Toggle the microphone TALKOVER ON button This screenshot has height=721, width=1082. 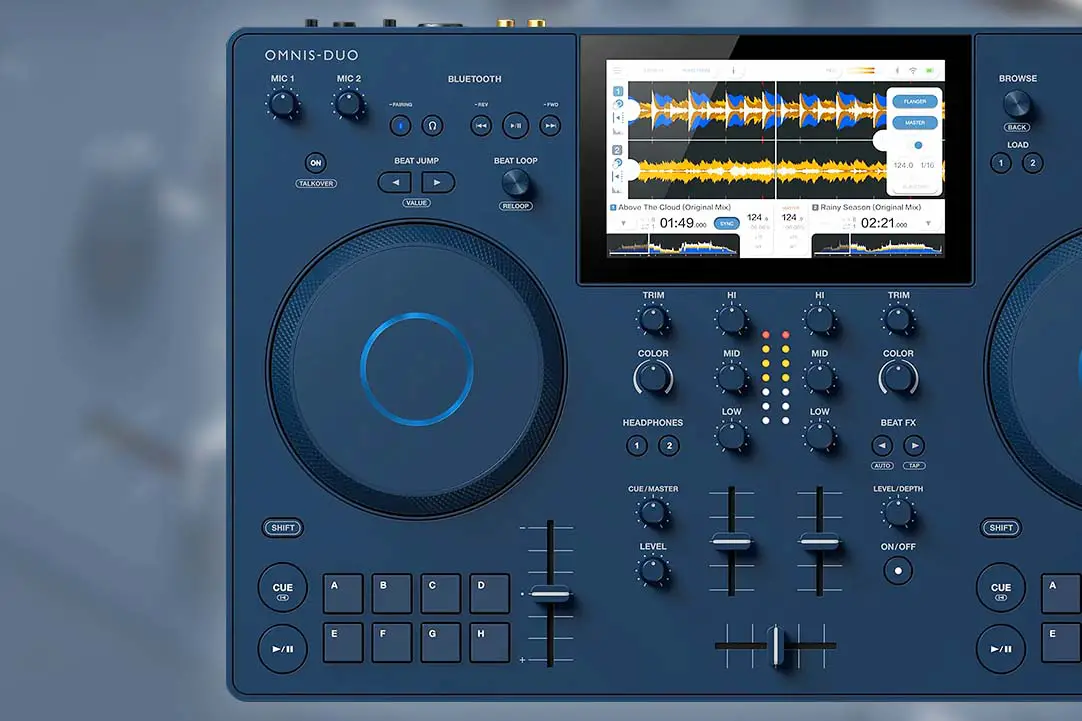click(316, 162)
